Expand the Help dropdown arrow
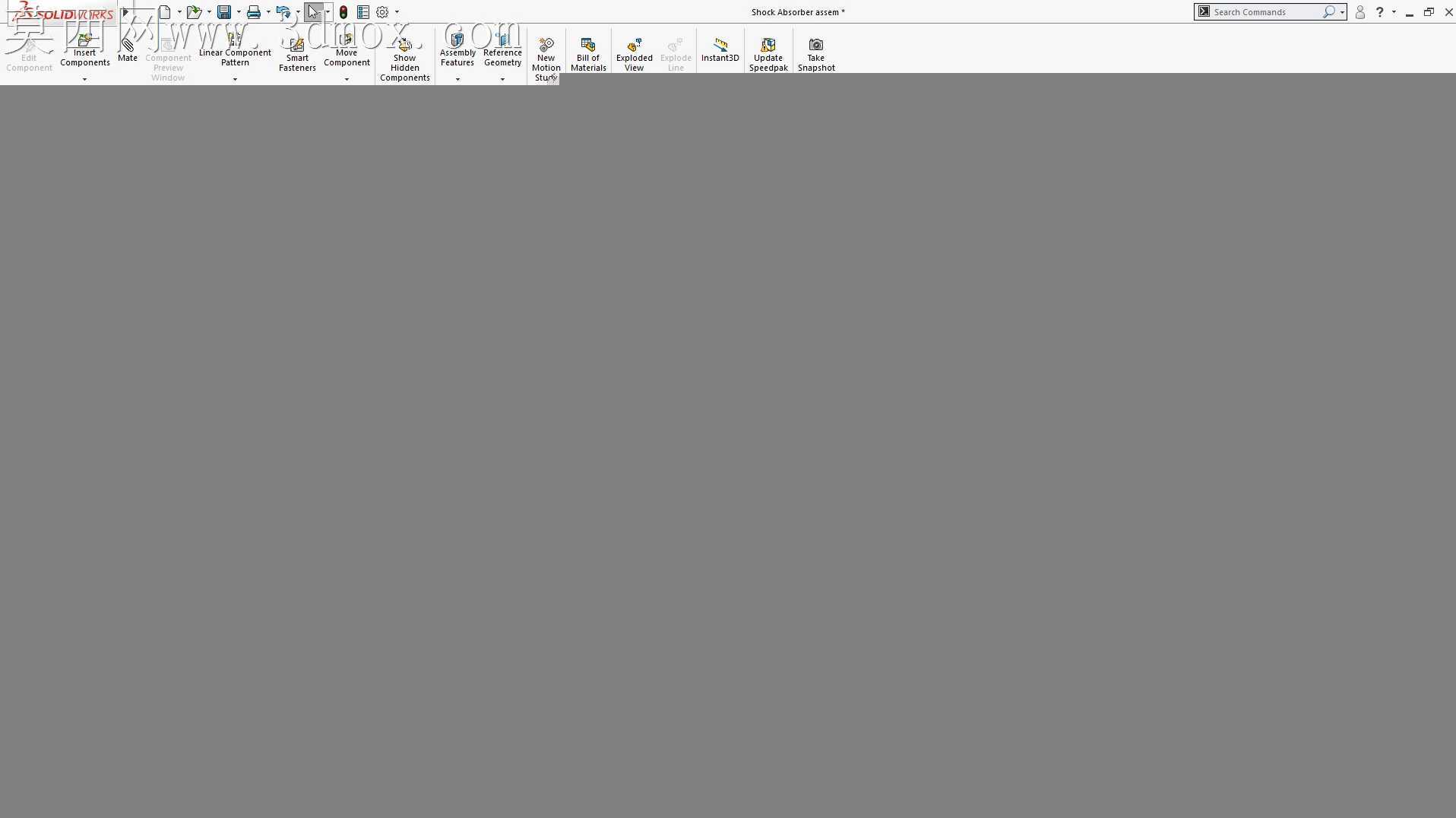 click(x=1394, y=12)
